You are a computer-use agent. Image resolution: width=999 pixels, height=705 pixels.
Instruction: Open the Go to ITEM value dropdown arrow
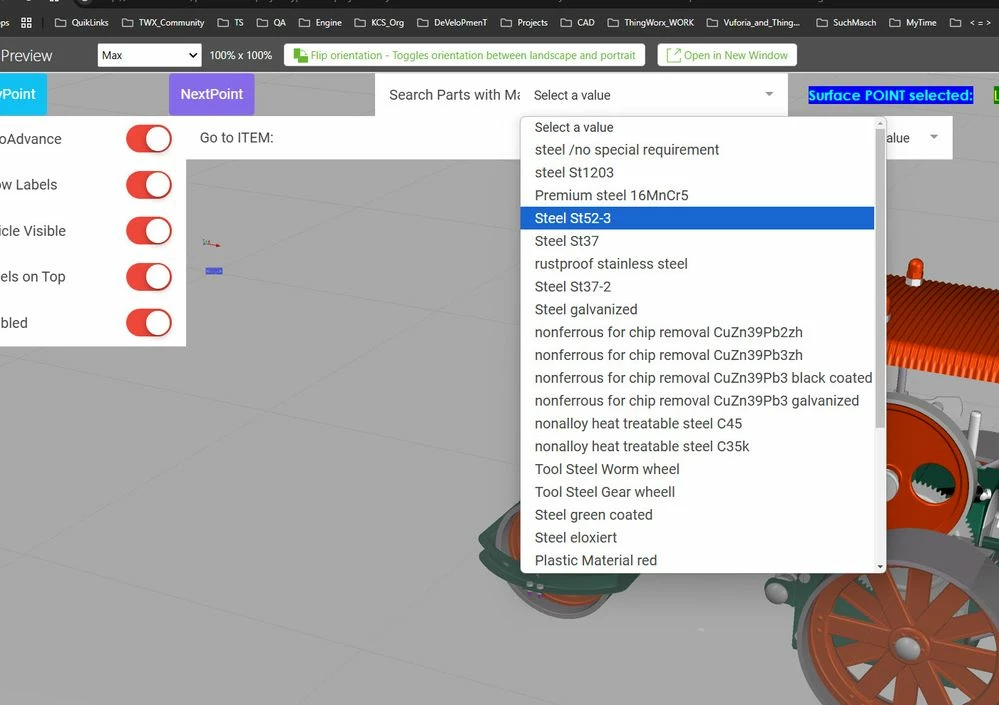[934, 137]
